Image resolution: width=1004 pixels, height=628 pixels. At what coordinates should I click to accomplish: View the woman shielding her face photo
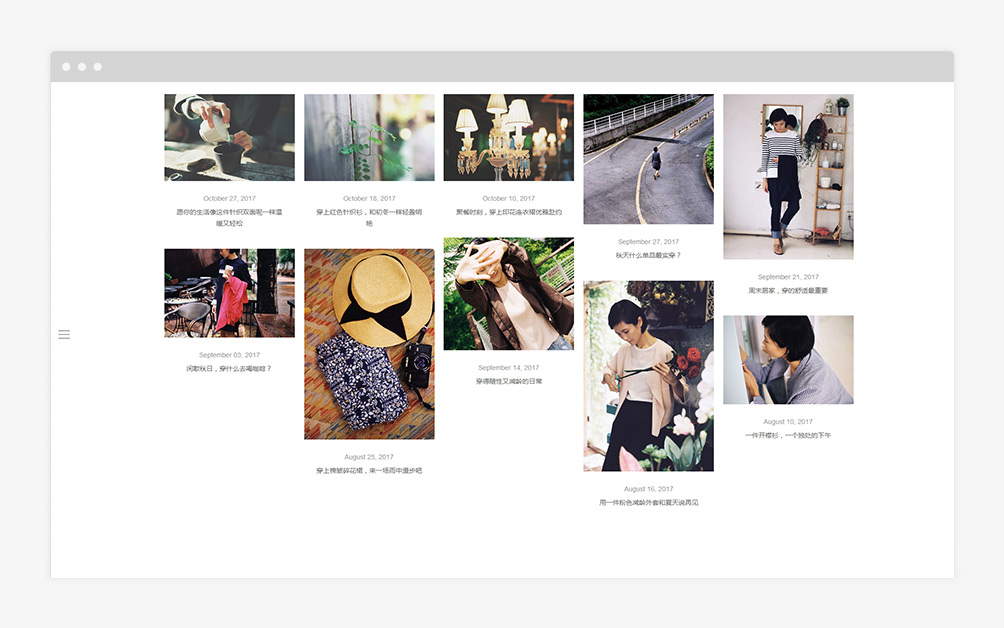pos(508,293)
